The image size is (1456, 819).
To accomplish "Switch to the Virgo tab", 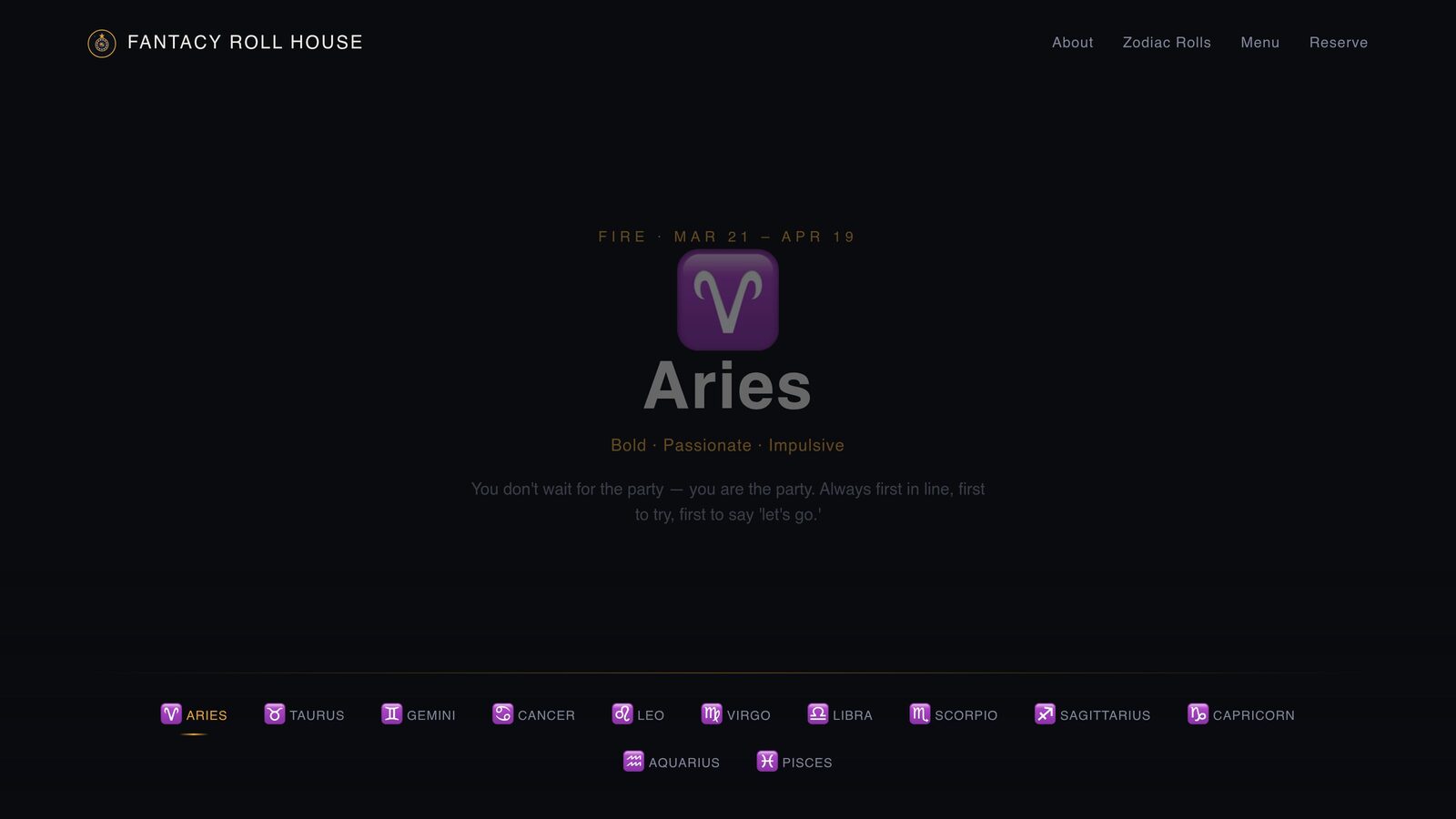I will [736, 715].
